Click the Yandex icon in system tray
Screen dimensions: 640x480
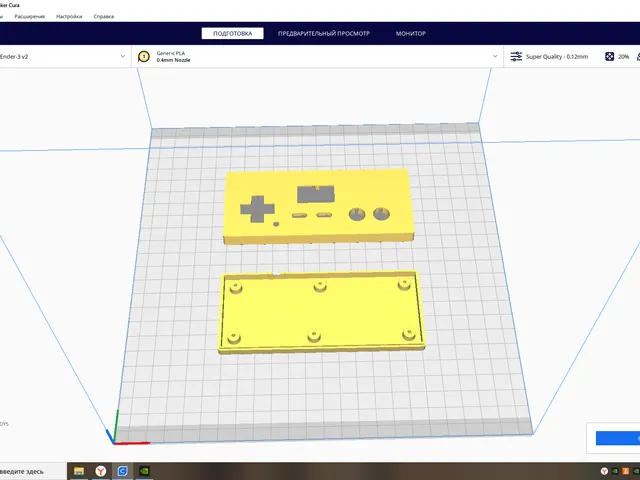click(x=604, y=471)
